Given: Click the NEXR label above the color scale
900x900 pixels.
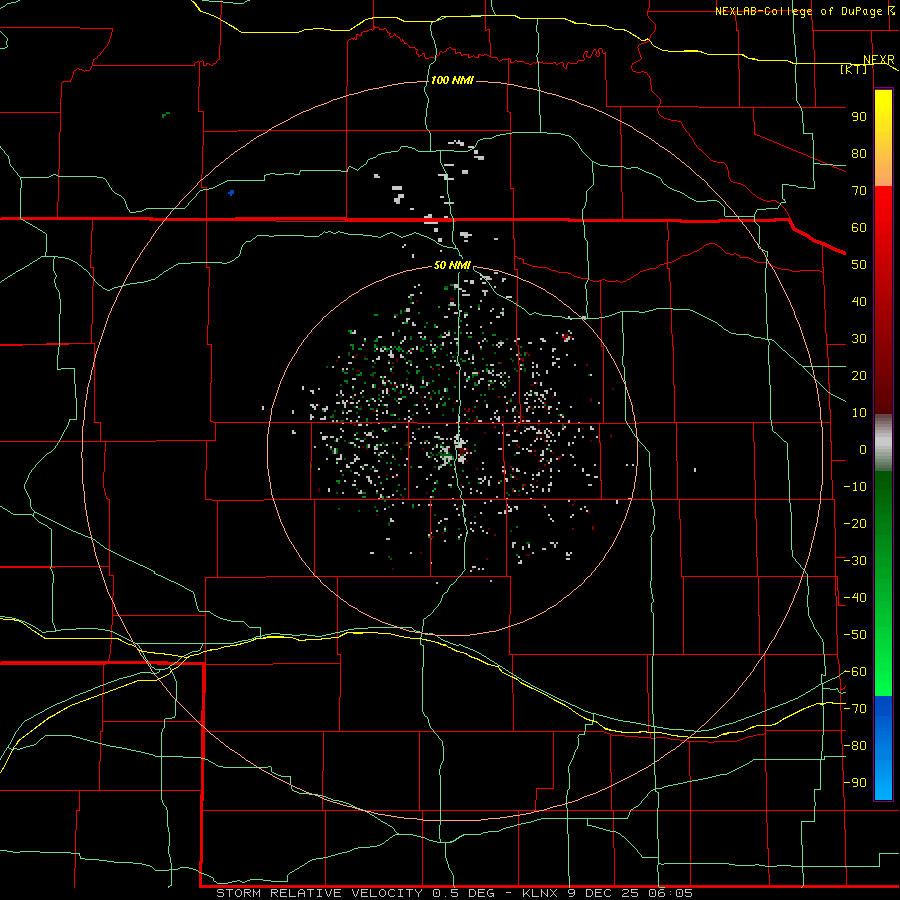Looking at the screenshot, I should point(879,59).
